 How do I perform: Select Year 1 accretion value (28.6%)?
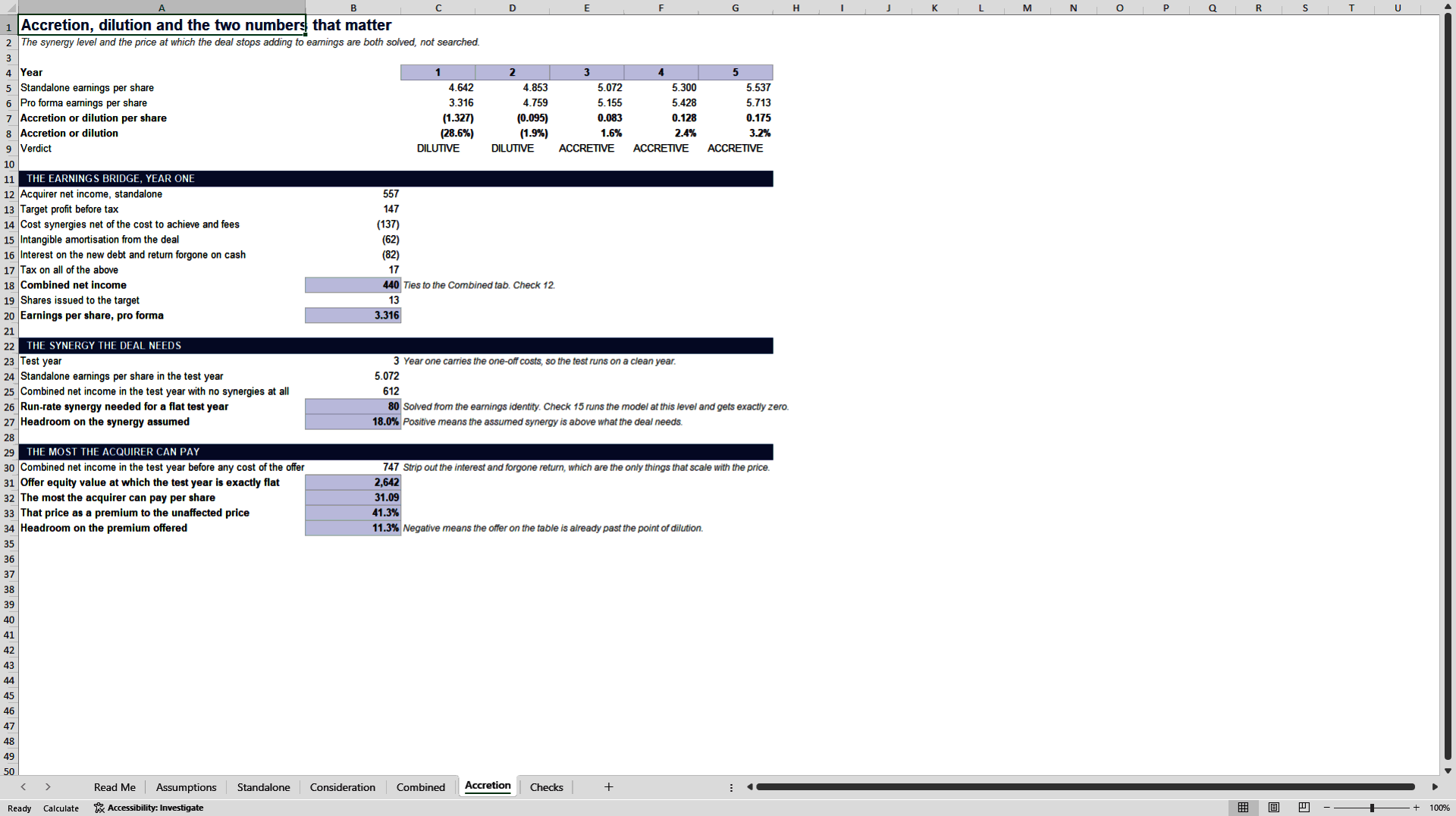coord(438,133)
